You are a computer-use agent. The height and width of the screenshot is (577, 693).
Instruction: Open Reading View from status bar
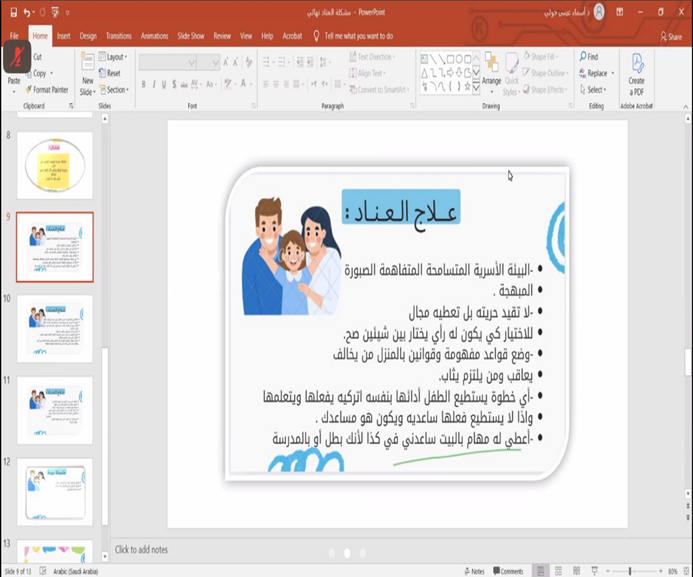(x=576, y=571)
